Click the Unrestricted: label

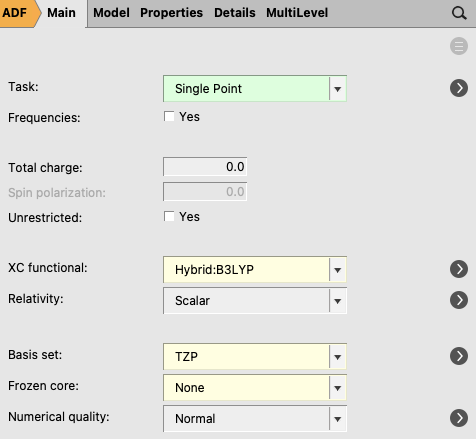pos(45,218)
